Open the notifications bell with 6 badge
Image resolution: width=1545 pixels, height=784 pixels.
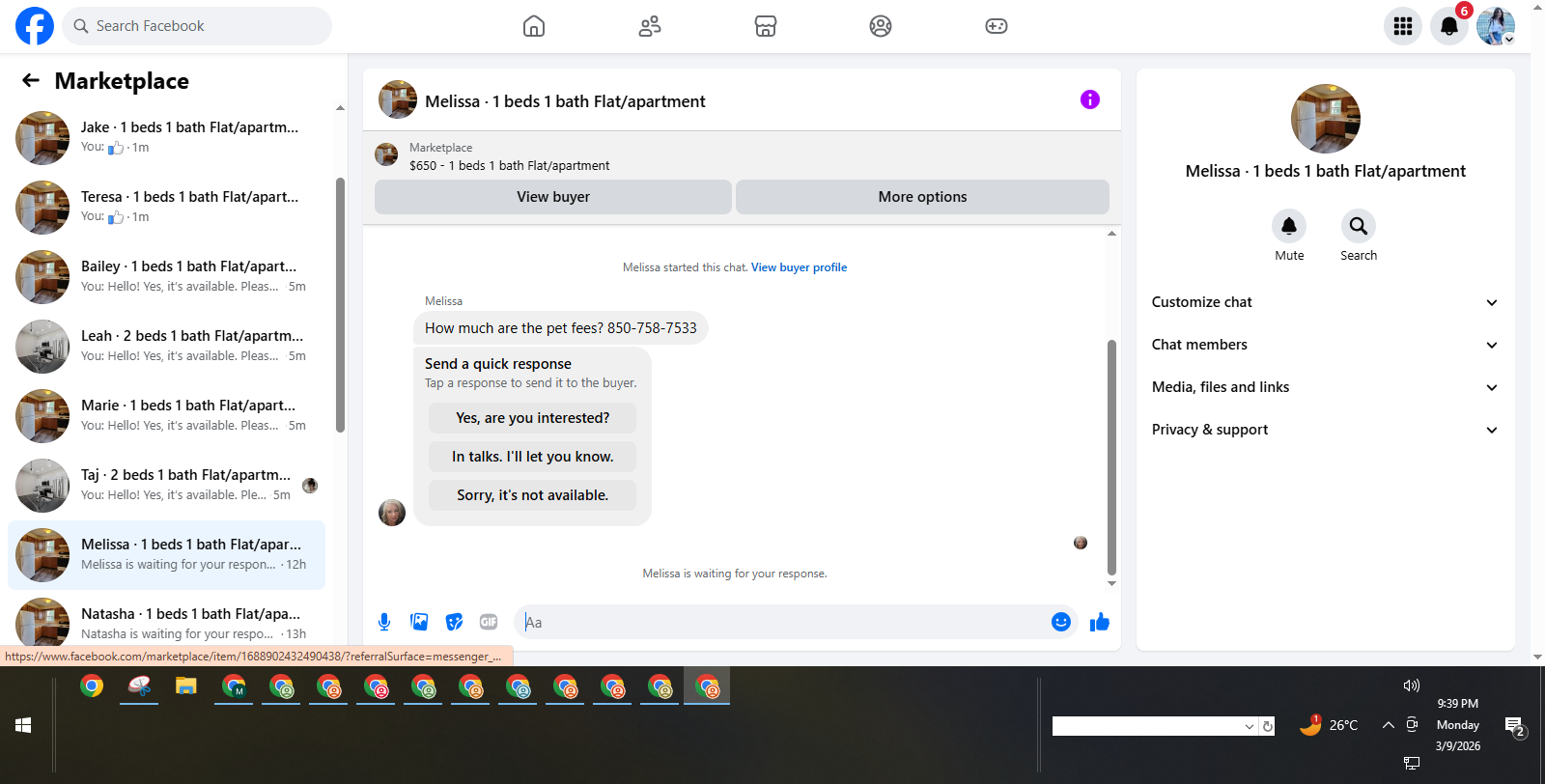1449,26
